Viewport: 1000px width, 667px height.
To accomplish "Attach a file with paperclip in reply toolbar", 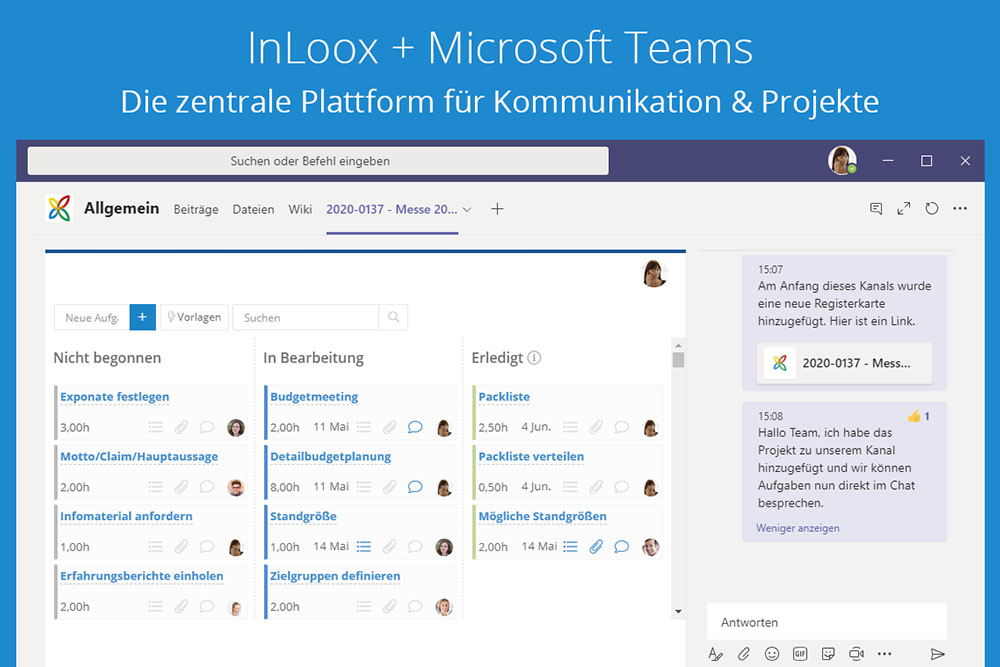I will click(x=744, y=654).
